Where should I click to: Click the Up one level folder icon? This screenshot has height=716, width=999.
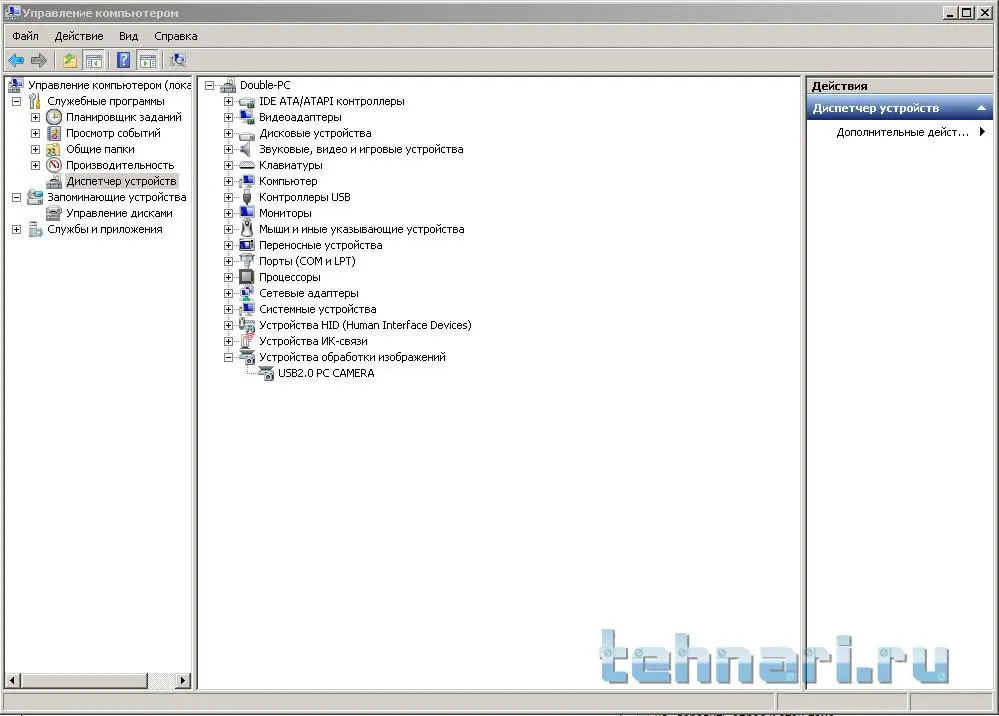69,61
